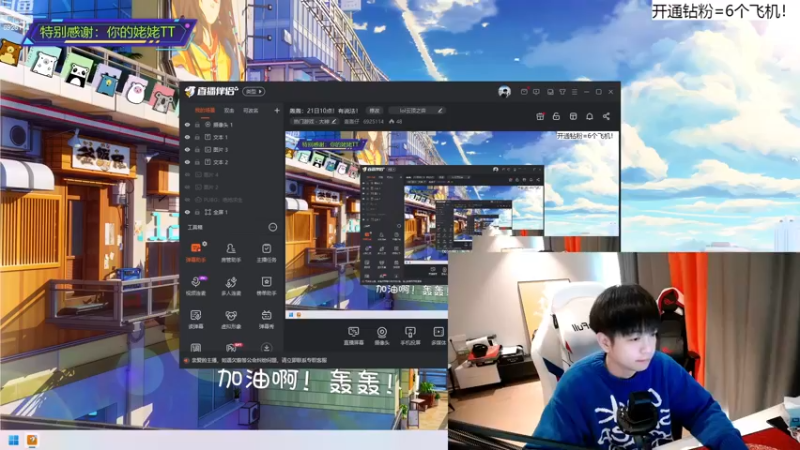The width and height of the screenshot is (800, 450).
Task: Open the mode pill next to the logo
Action: (254, 92)
